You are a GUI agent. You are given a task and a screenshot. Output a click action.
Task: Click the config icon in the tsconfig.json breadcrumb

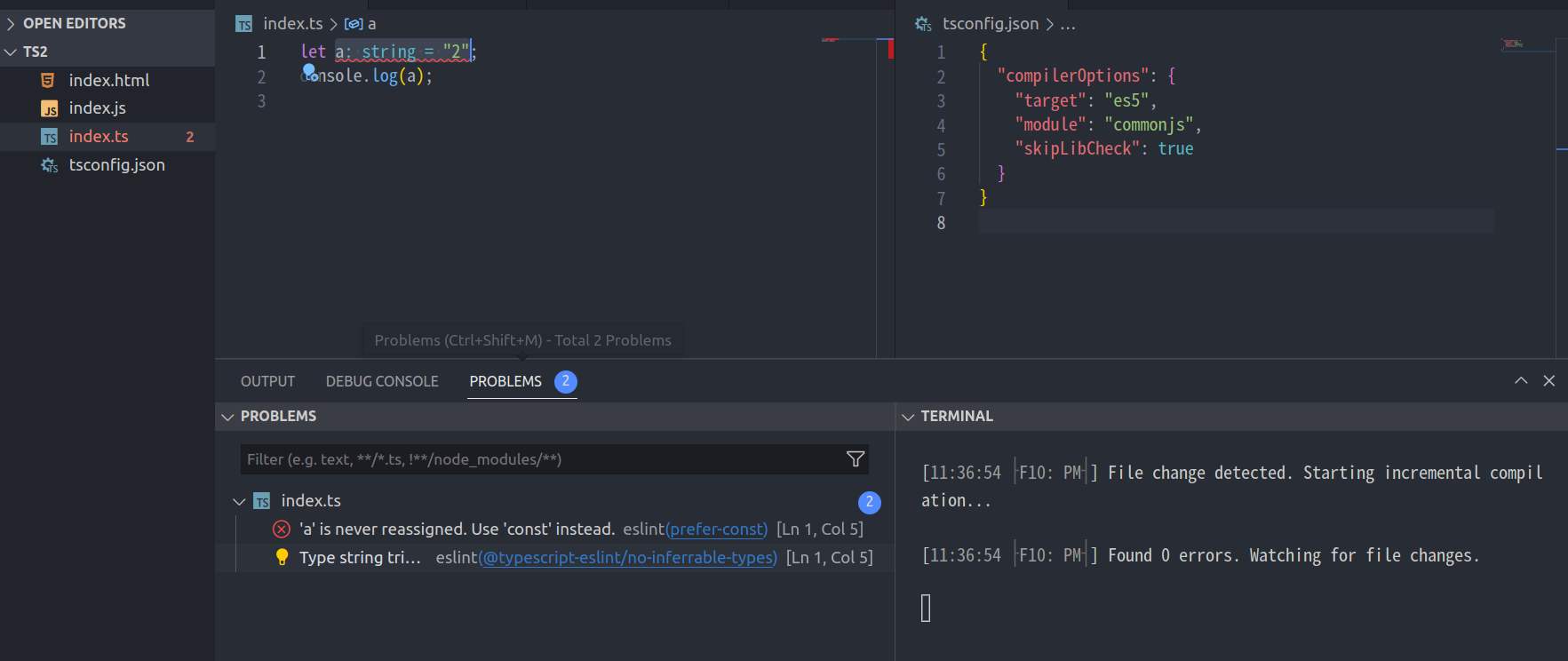point(924,24)
